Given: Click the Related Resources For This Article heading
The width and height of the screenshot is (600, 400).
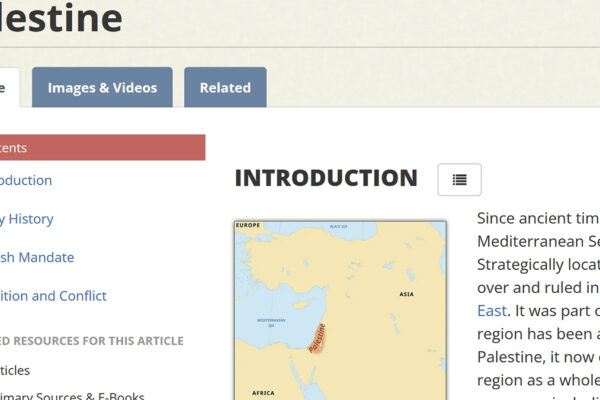Looking at the screenshot, I should click(x=92, y=341).
